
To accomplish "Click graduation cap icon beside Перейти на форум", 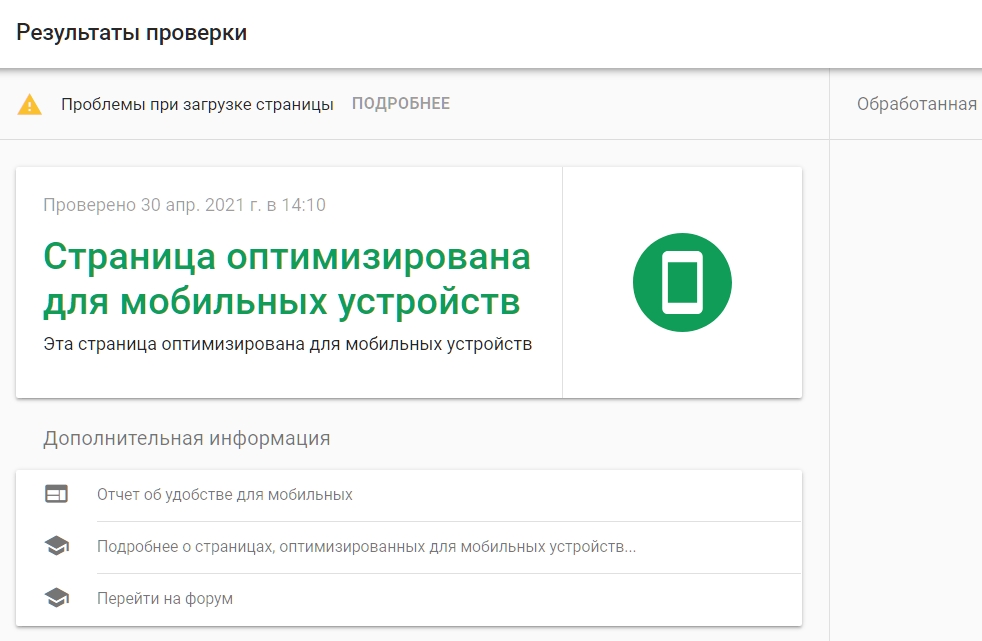I will [x=56, y=598].
